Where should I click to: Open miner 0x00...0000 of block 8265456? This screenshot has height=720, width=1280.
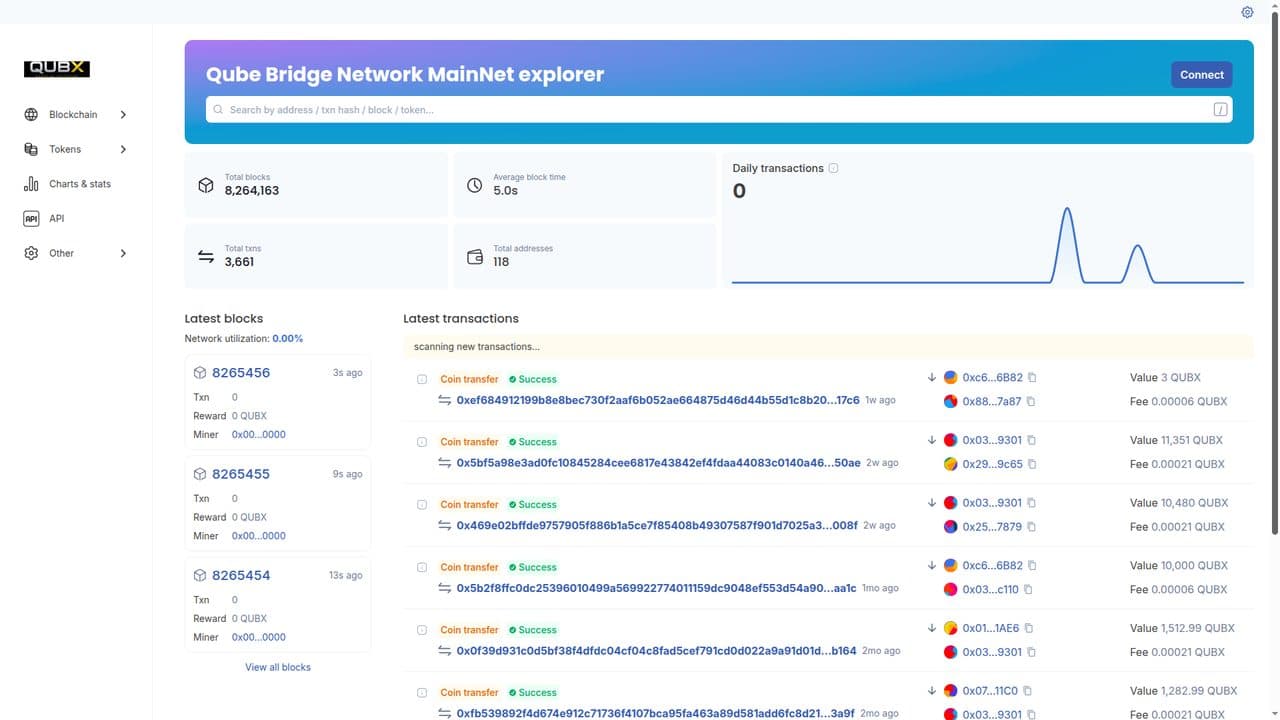pyautogui.click(x=259, y=435)
